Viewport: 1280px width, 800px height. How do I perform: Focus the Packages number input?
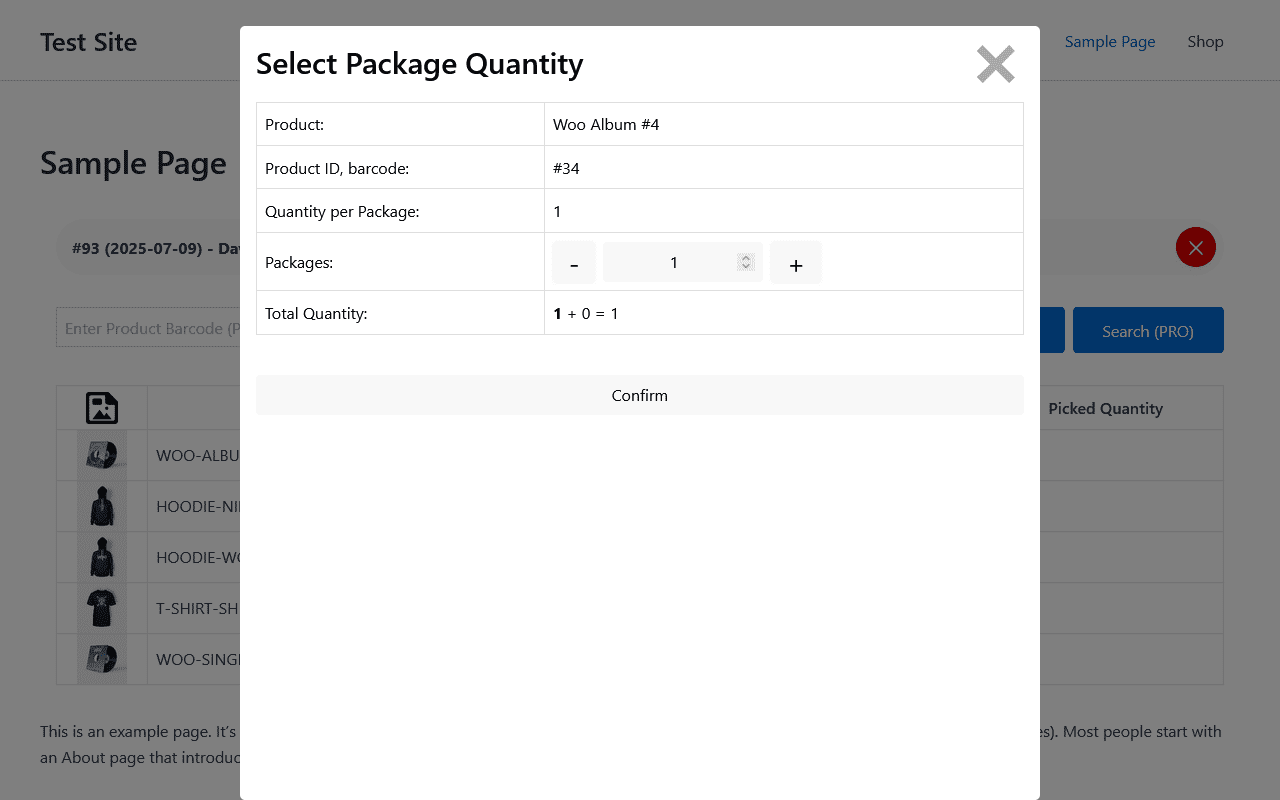[672, 262]
